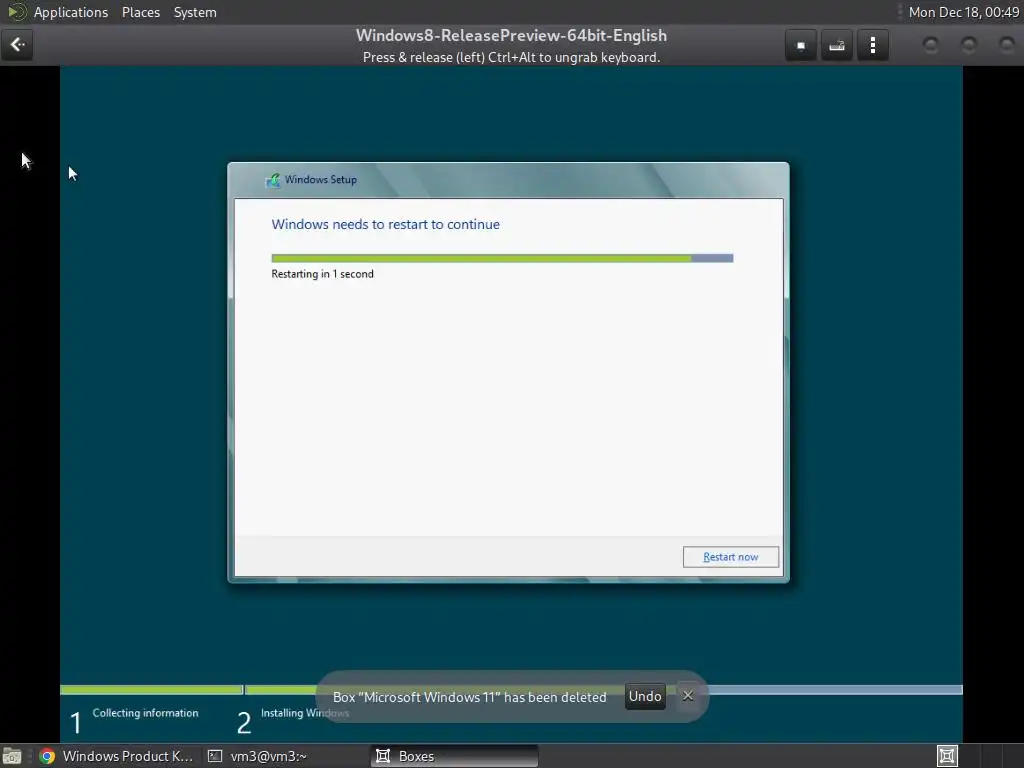Click the restart countdown progress bar
The image size is (1024, 768).
[x=502, y=259]
